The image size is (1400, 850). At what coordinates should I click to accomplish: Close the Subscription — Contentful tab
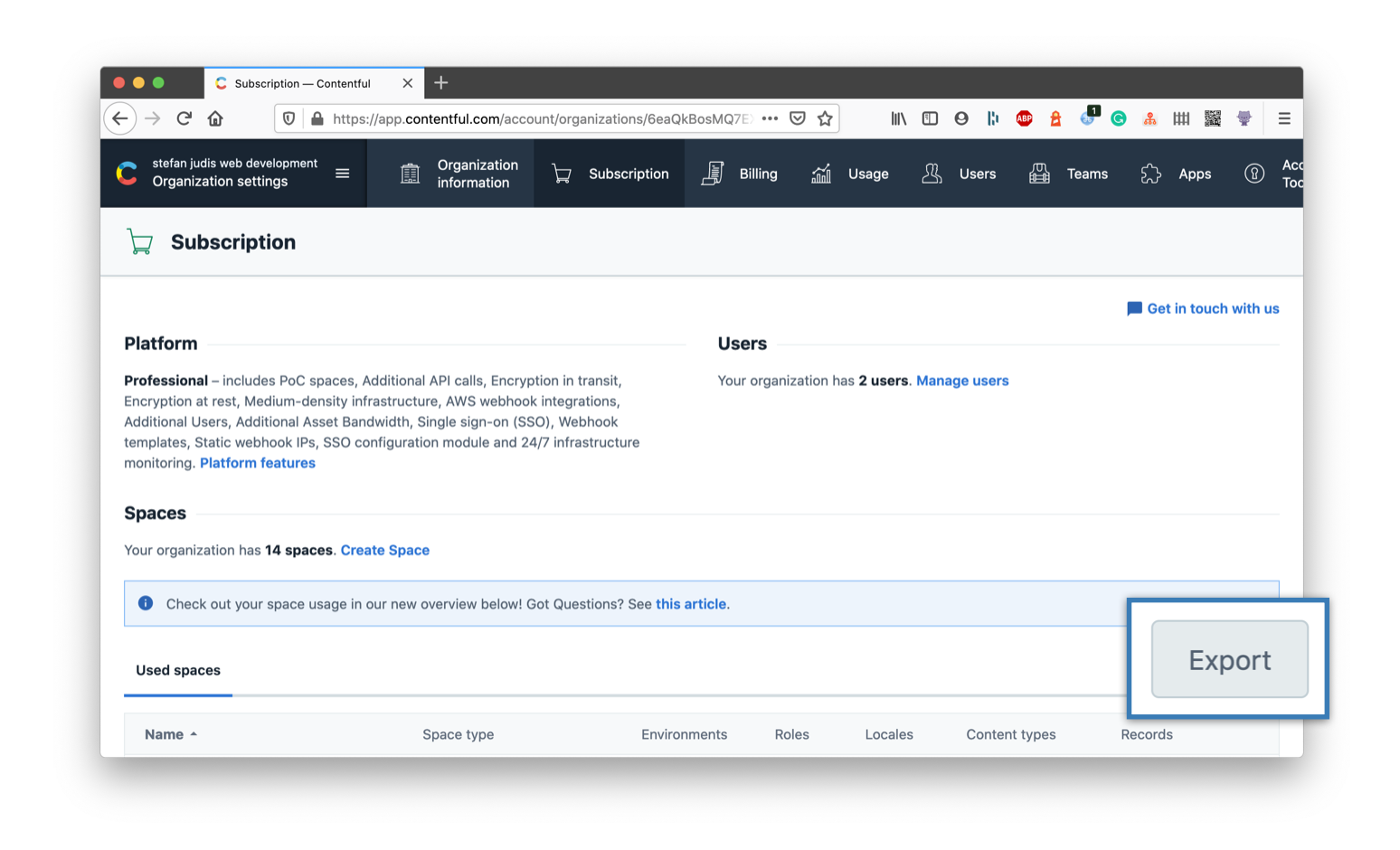408,83
